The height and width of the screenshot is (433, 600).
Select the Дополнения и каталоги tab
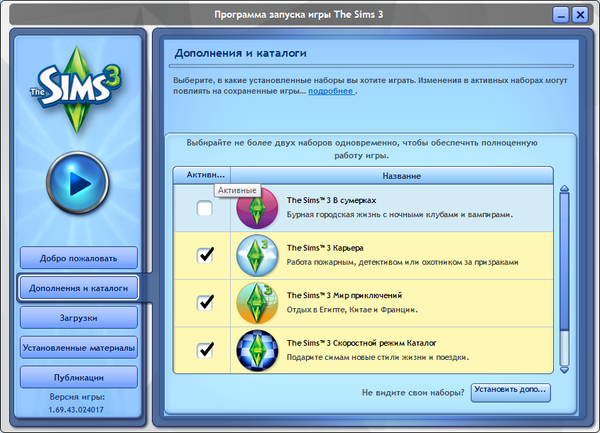77,288
